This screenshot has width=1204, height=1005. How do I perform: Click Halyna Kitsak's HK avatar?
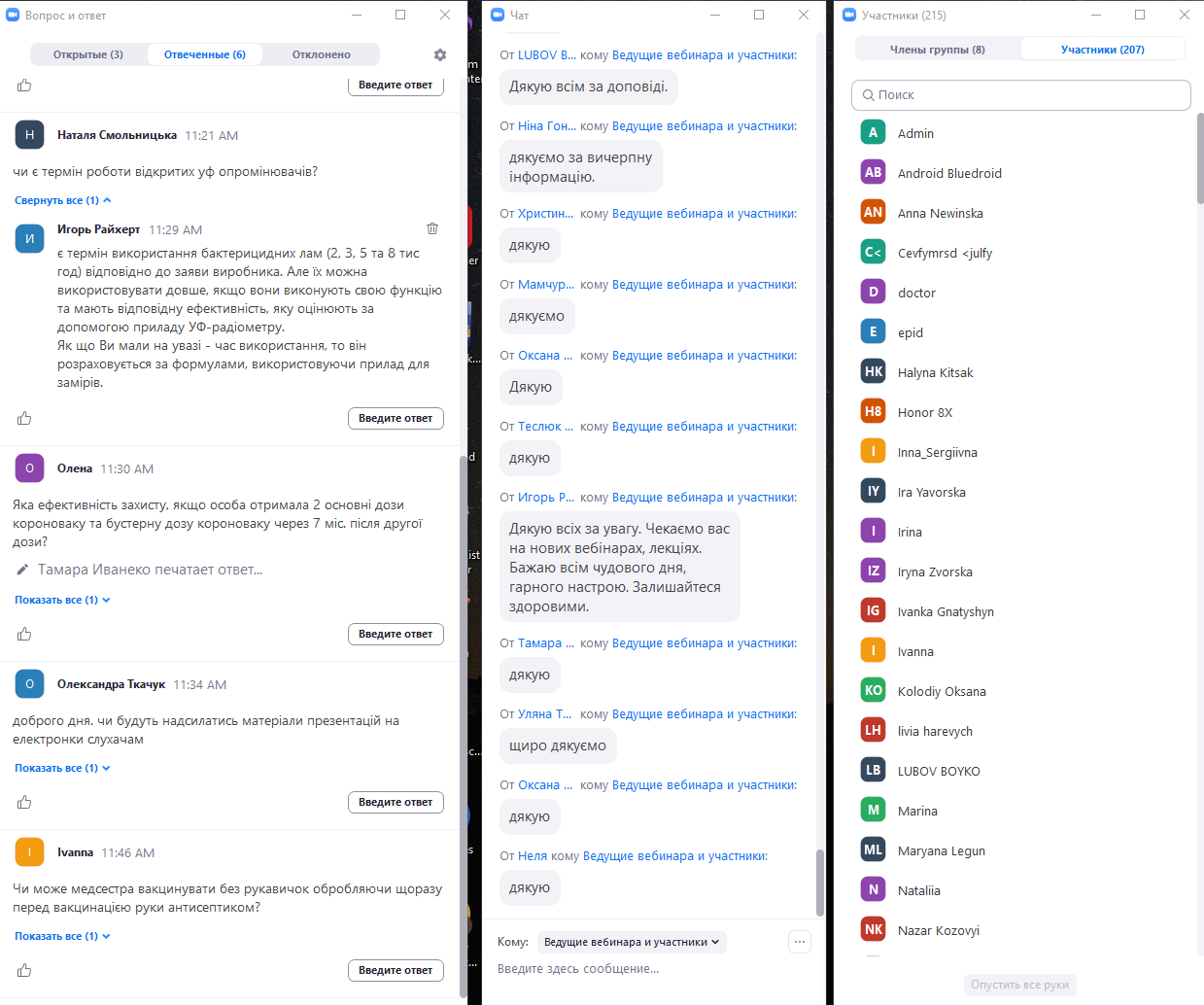[873, 371]
